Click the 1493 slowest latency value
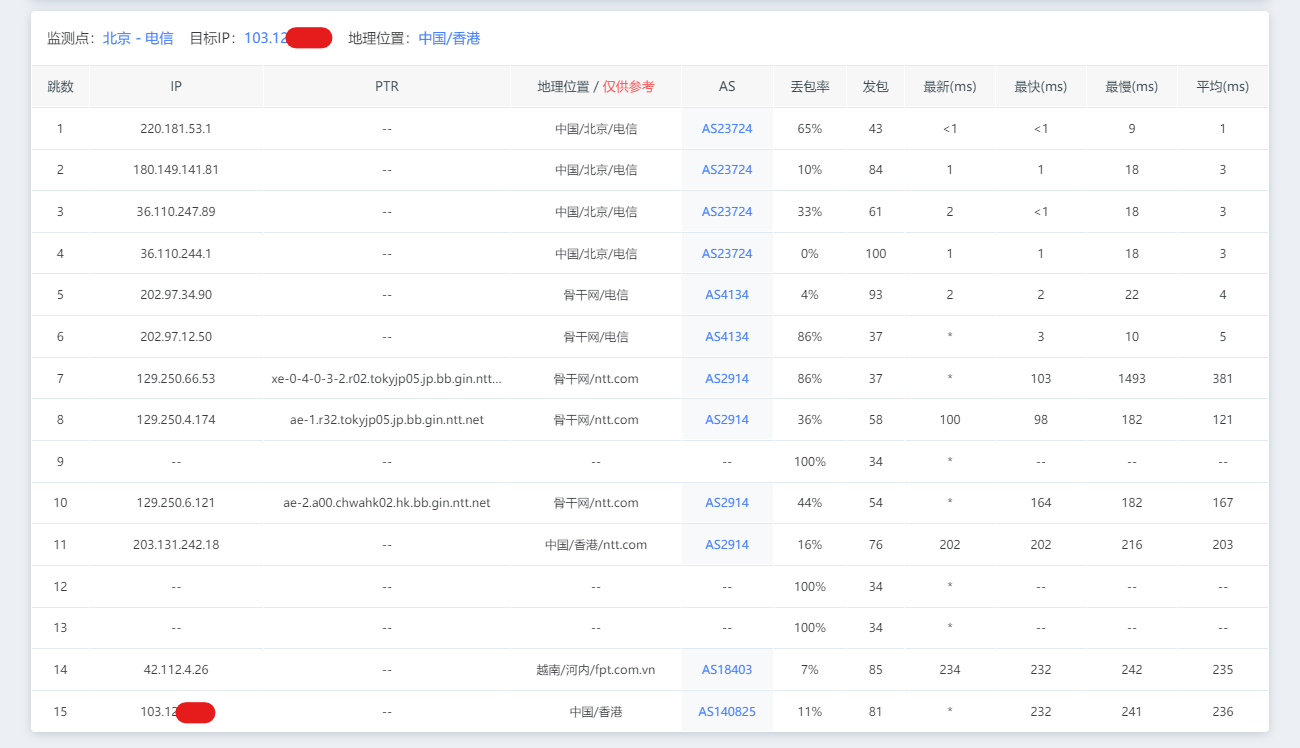 [x=1132, y=379]
